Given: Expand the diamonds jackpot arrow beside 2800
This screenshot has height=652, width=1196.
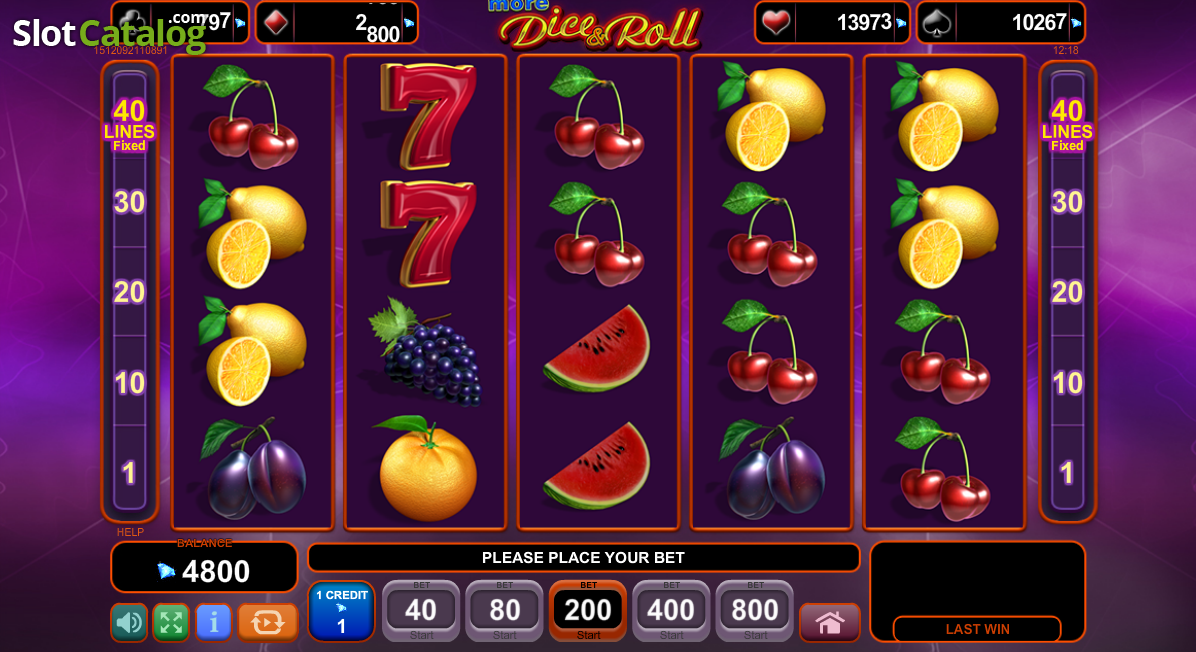Looking at the screenshot, I should [409, 23].
